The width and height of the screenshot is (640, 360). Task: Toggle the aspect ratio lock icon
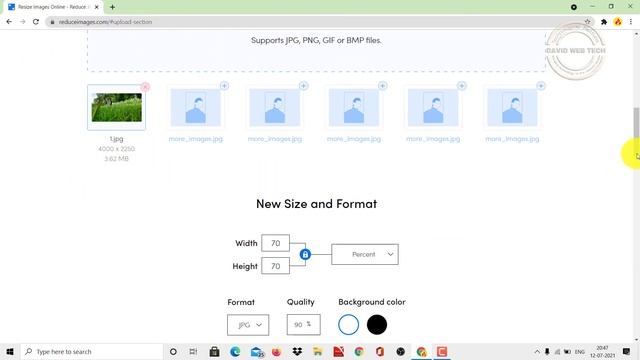305,254
